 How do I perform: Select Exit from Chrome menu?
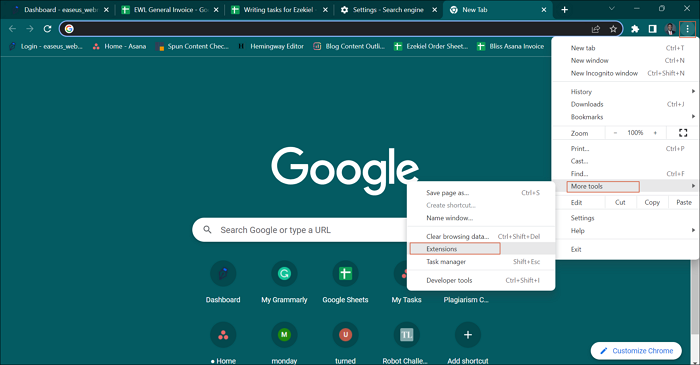pos(625,249)
